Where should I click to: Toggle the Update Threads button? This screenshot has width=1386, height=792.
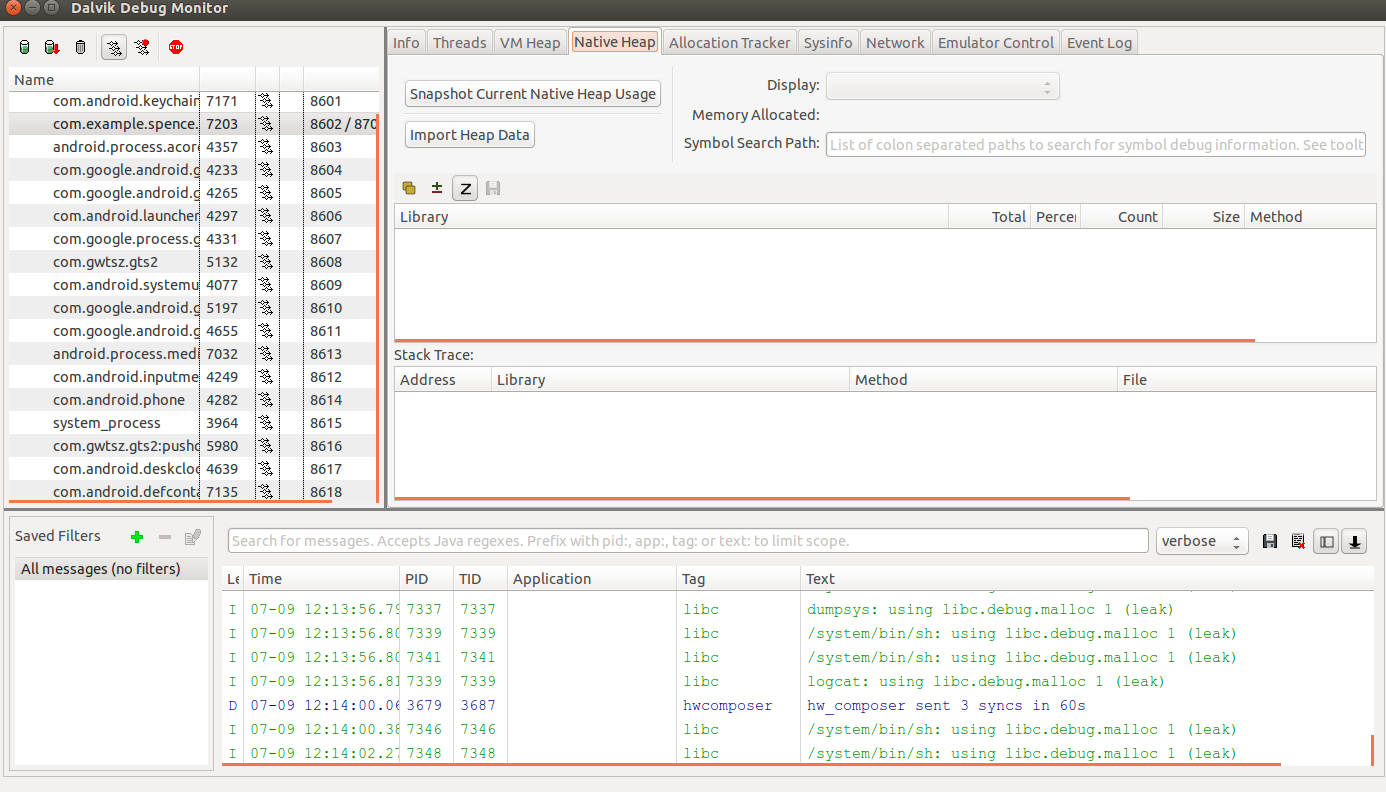tap(114, 47)
